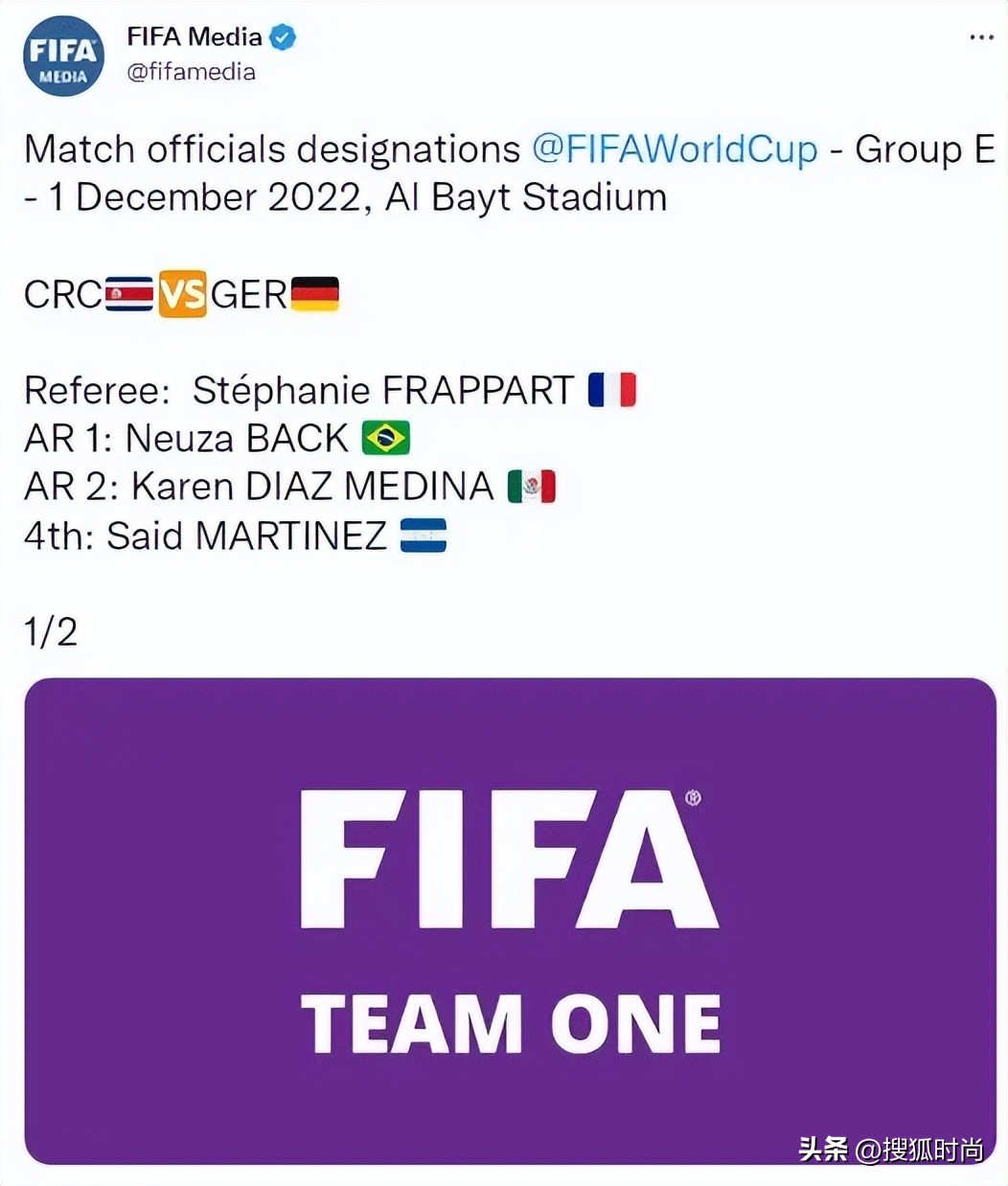Viewport: 1008px width, 1186px height.
Task: Click the TEAM ONE text in image
Action: [x=510, y=1023]
